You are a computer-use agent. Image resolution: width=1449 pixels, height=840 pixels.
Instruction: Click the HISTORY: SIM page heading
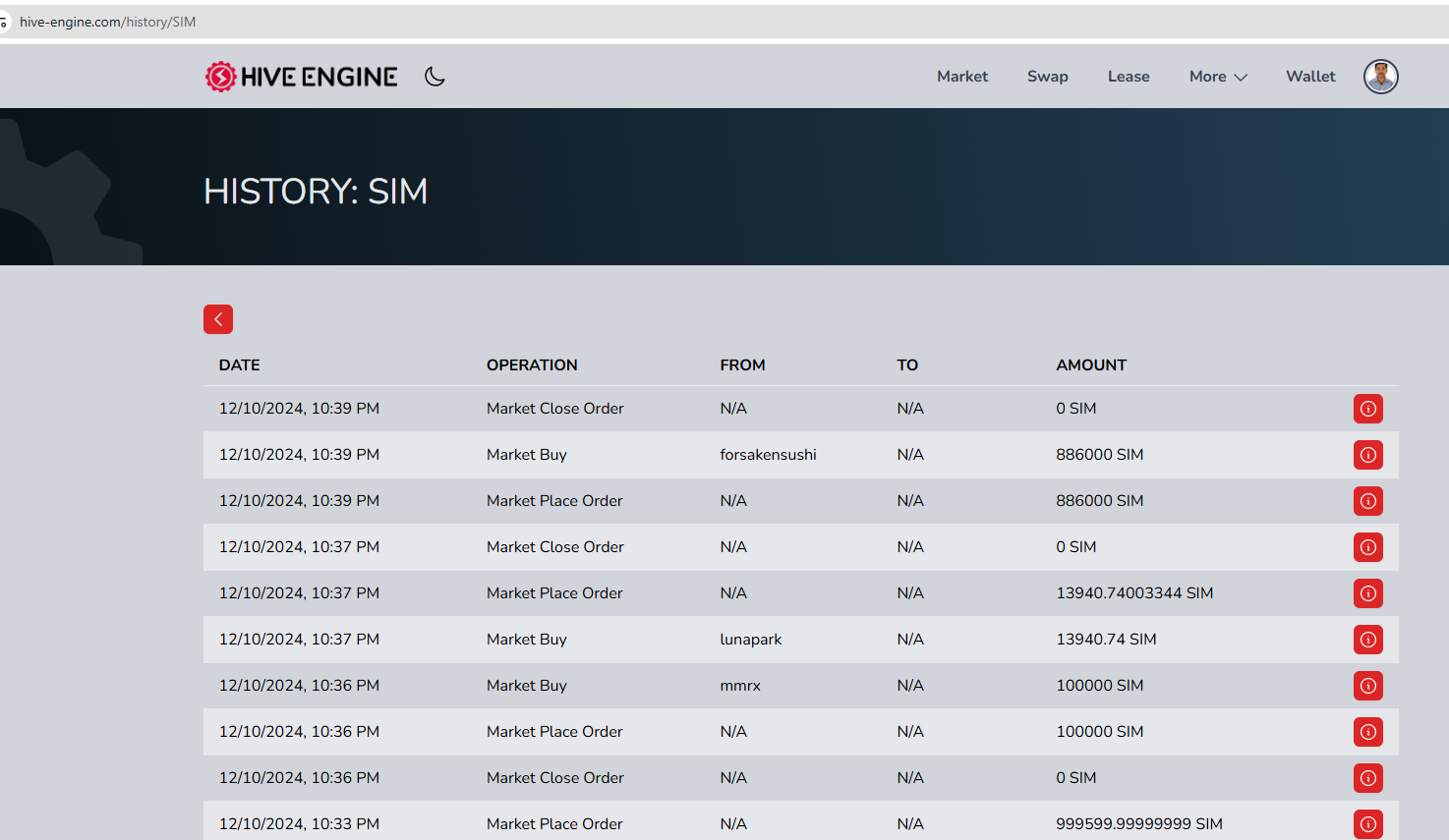pos(316,191)
